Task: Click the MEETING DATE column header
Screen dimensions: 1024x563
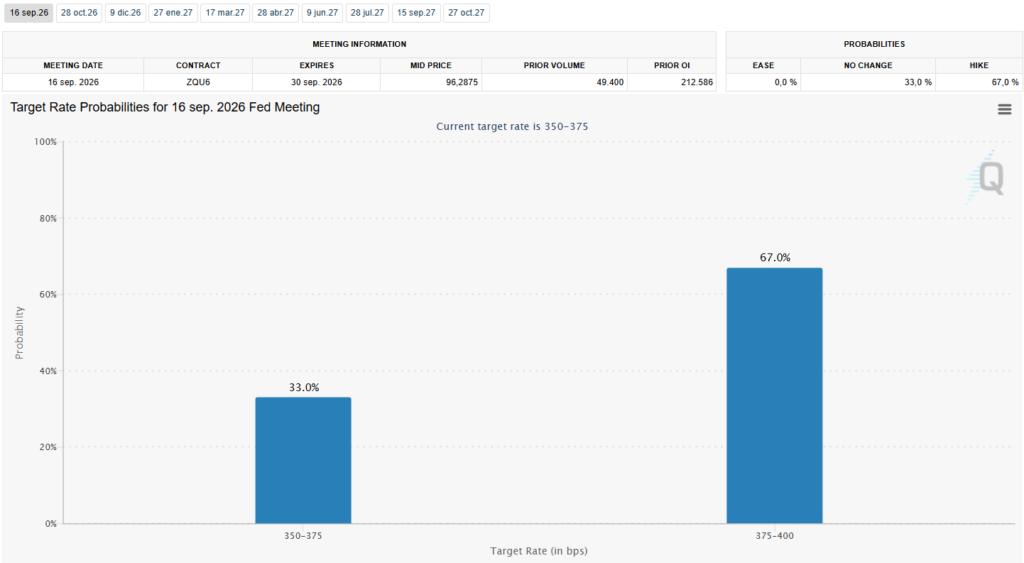Action: [73, 65]
